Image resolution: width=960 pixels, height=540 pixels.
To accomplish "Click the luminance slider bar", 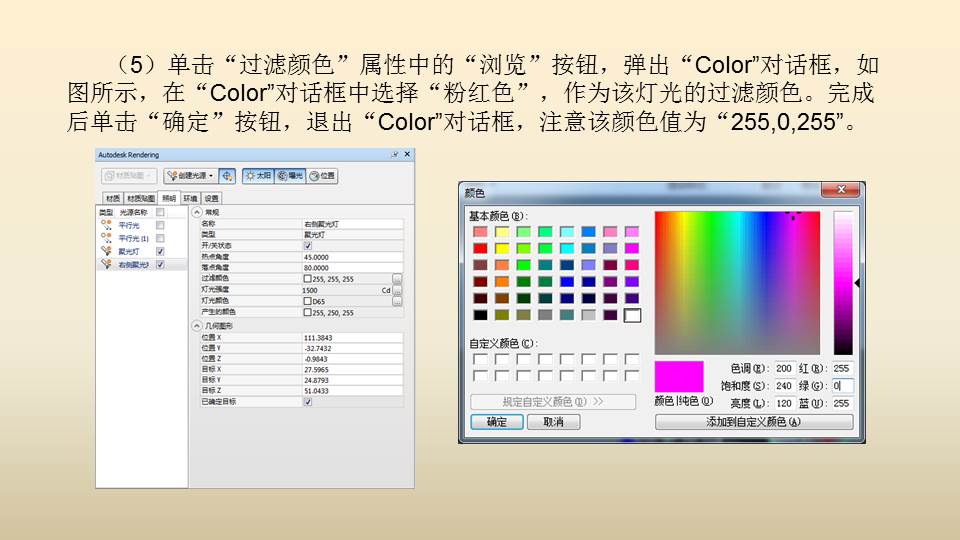I will coord(843,283).
